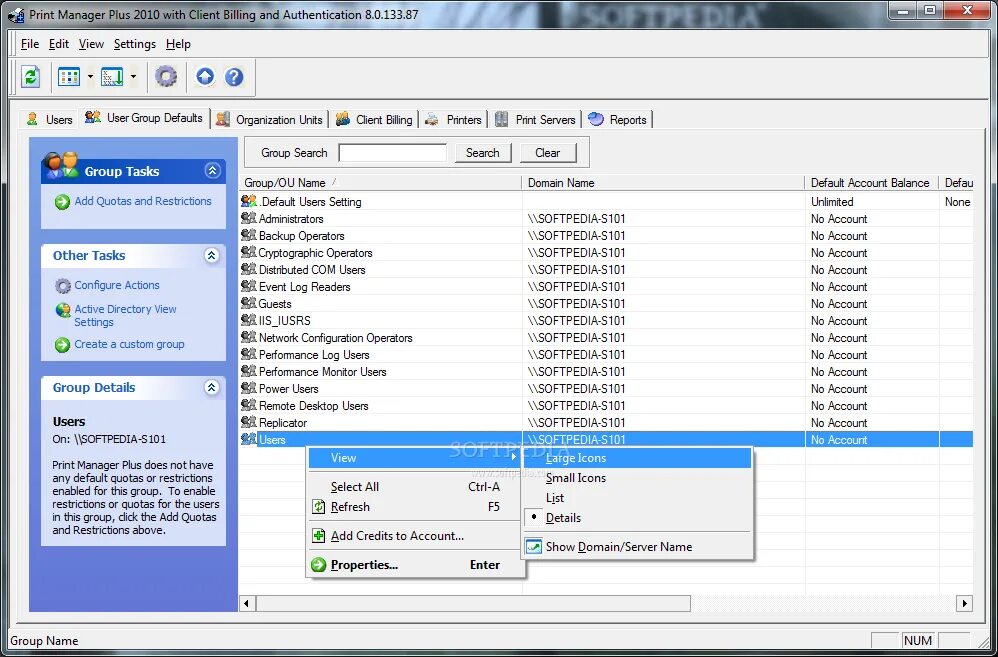This screenshot has height=657, width=998.
Task: Select the Performance Monitor Users row
Action: 606,372
